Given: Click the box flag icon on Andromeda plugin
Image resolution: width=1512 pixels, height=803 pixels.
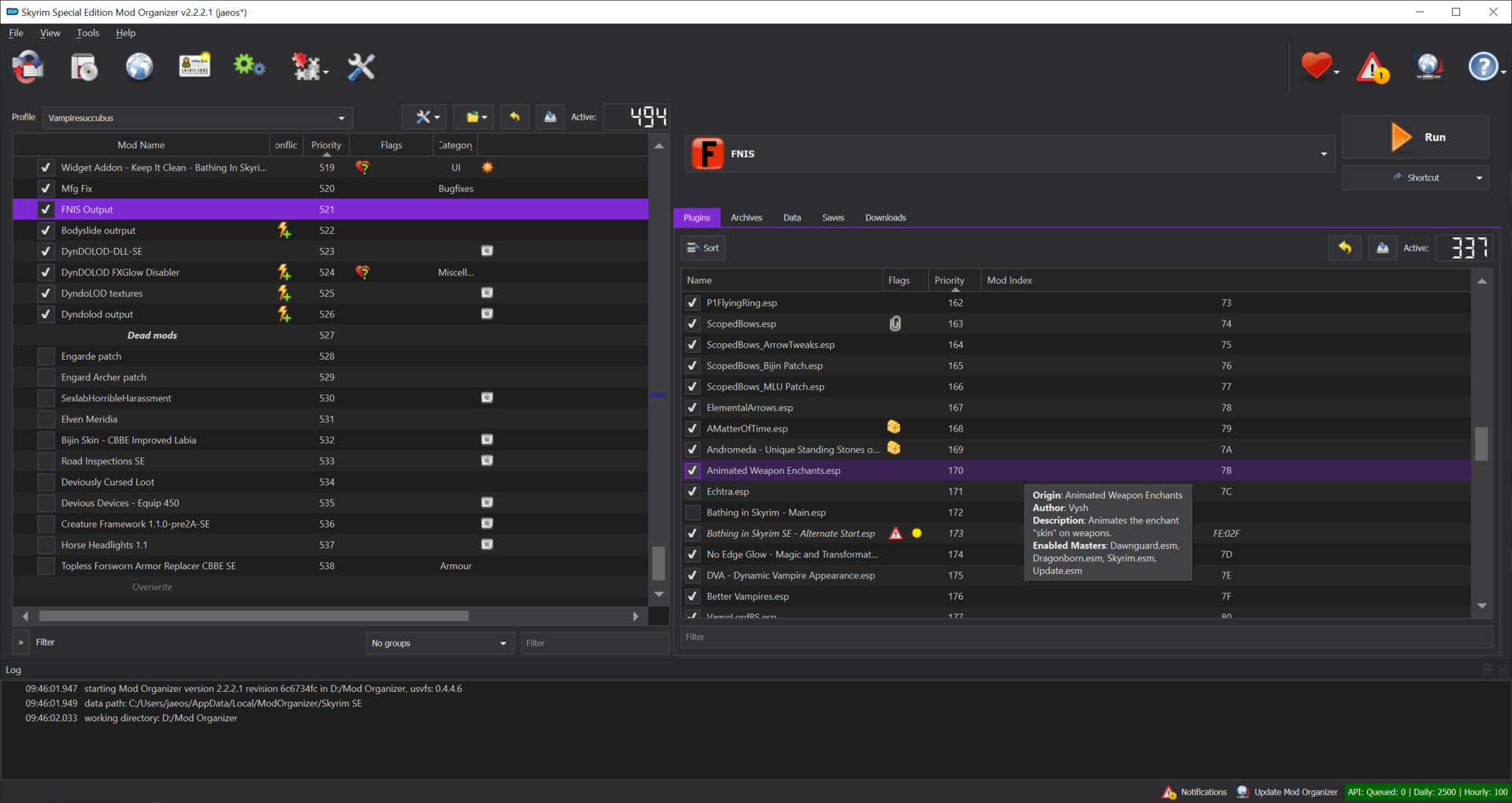Looking at the screenshot, I should (894, 448).
